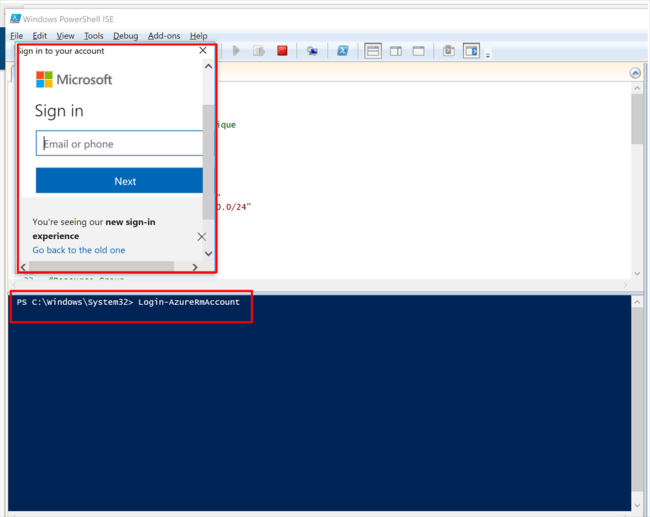This screenshot has height=517, width=650.
Task: Stop operation with the red square icon
Action: (x=282, y=51)
